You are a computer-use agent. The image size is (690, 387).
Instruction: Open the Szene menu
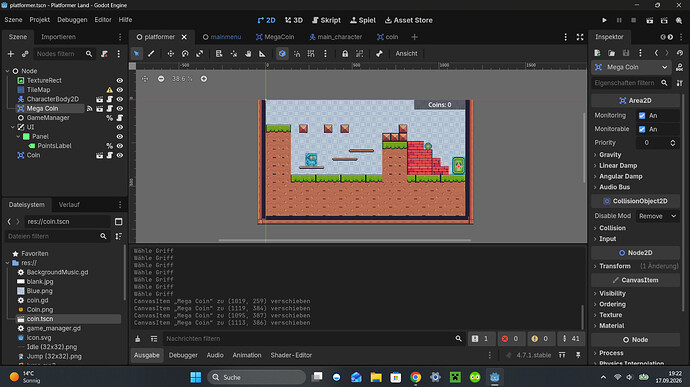(13, 20)
